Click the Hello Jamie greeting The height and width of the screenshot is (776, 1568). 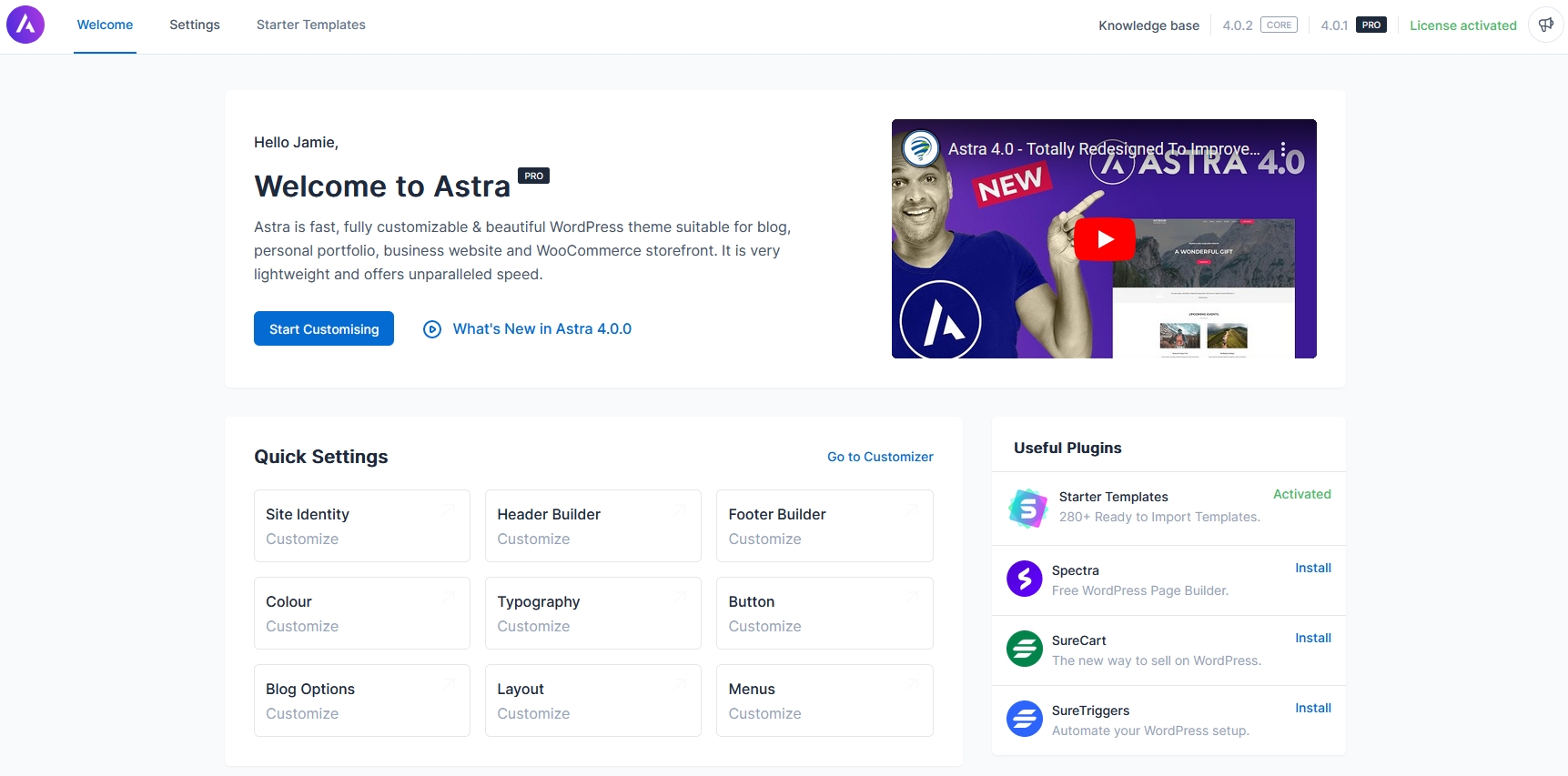coord(296,142)
